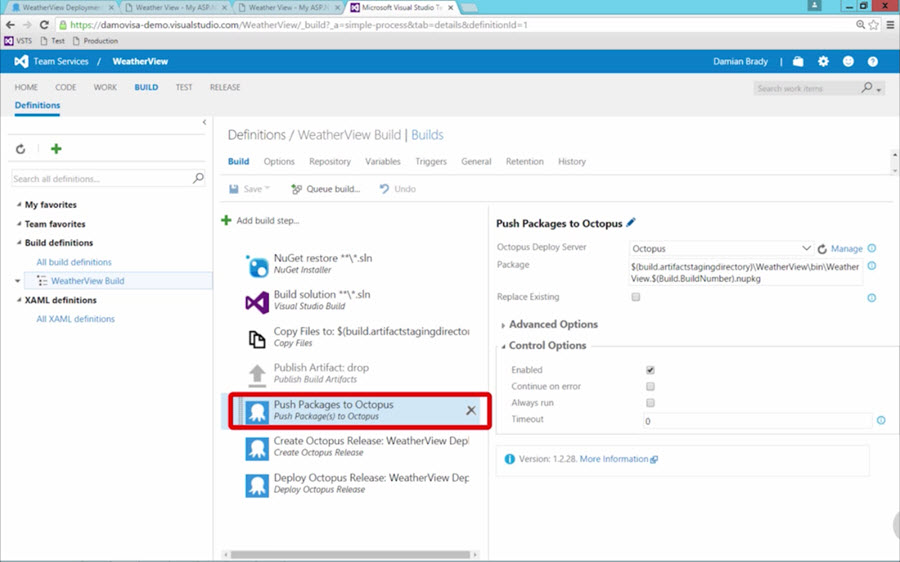Open All build definitions link
The image size is (900, 562).
(x=74, y=262)
